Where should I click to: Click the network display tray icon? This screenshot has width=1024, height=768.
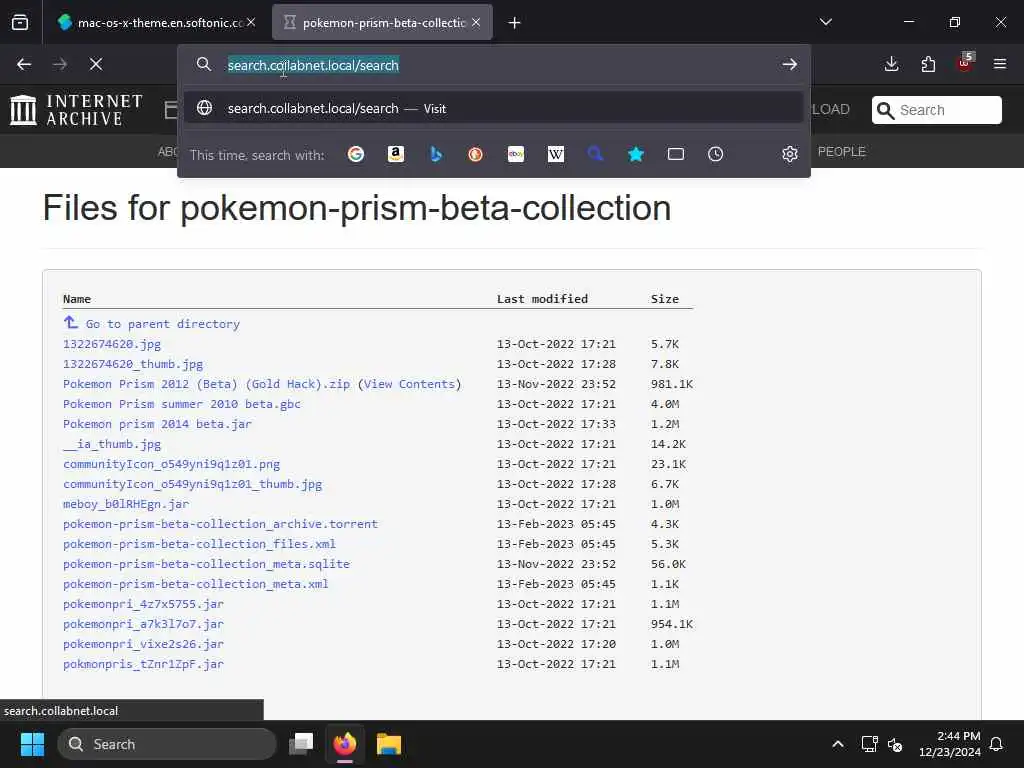[x=869, y=744]
